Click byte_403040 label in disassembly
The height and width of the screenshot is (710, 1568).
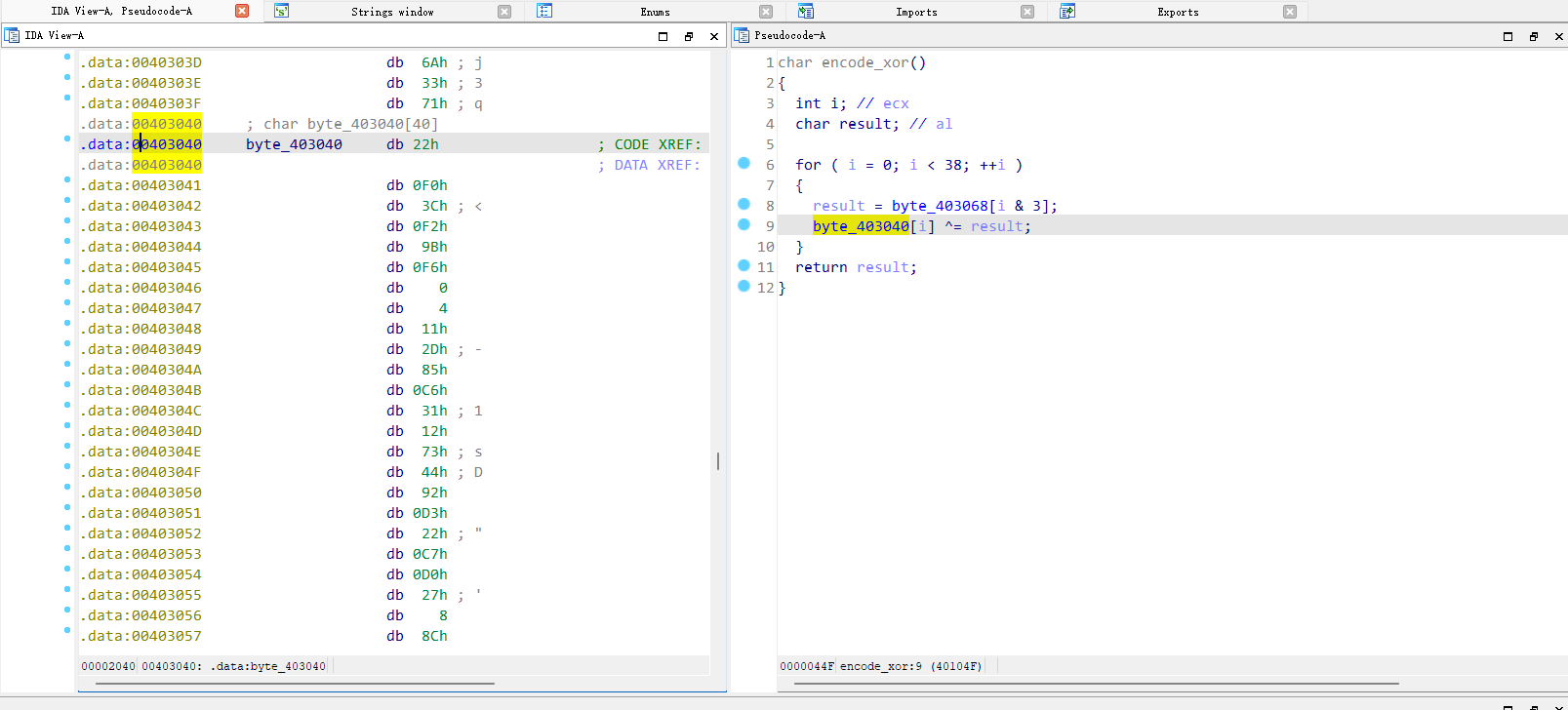294,144
